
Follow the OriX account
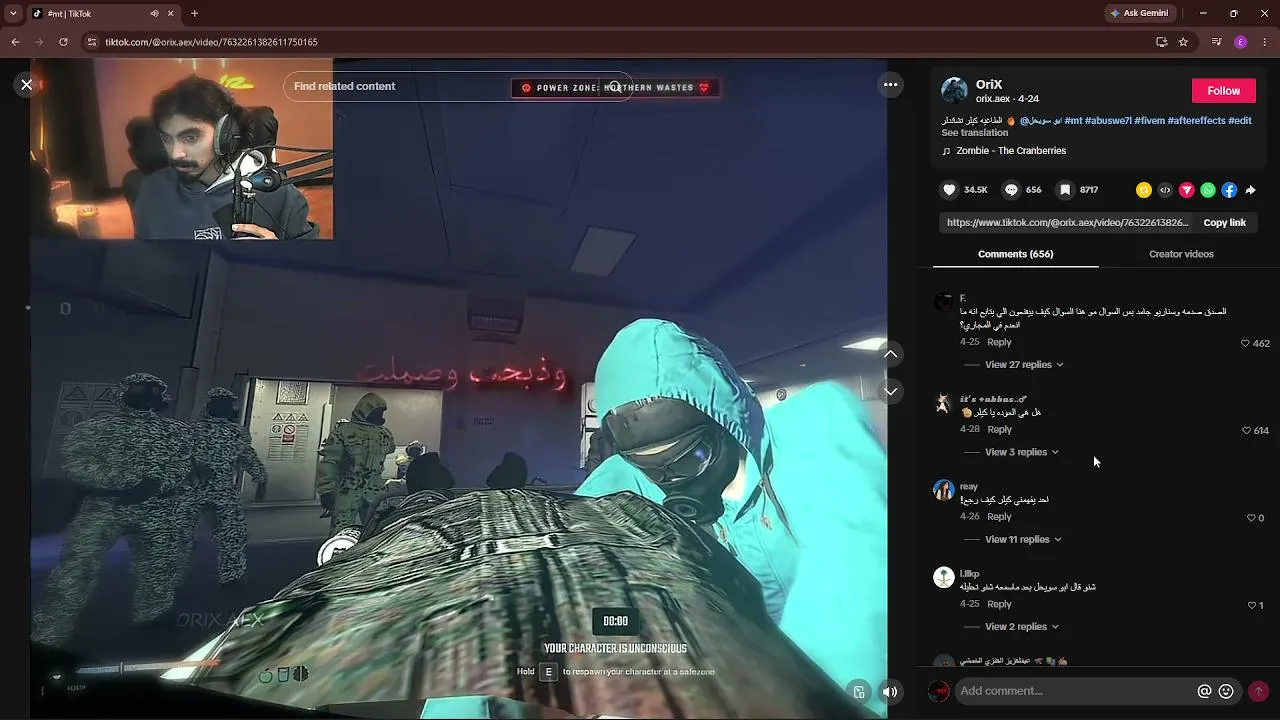point(1223,91)
